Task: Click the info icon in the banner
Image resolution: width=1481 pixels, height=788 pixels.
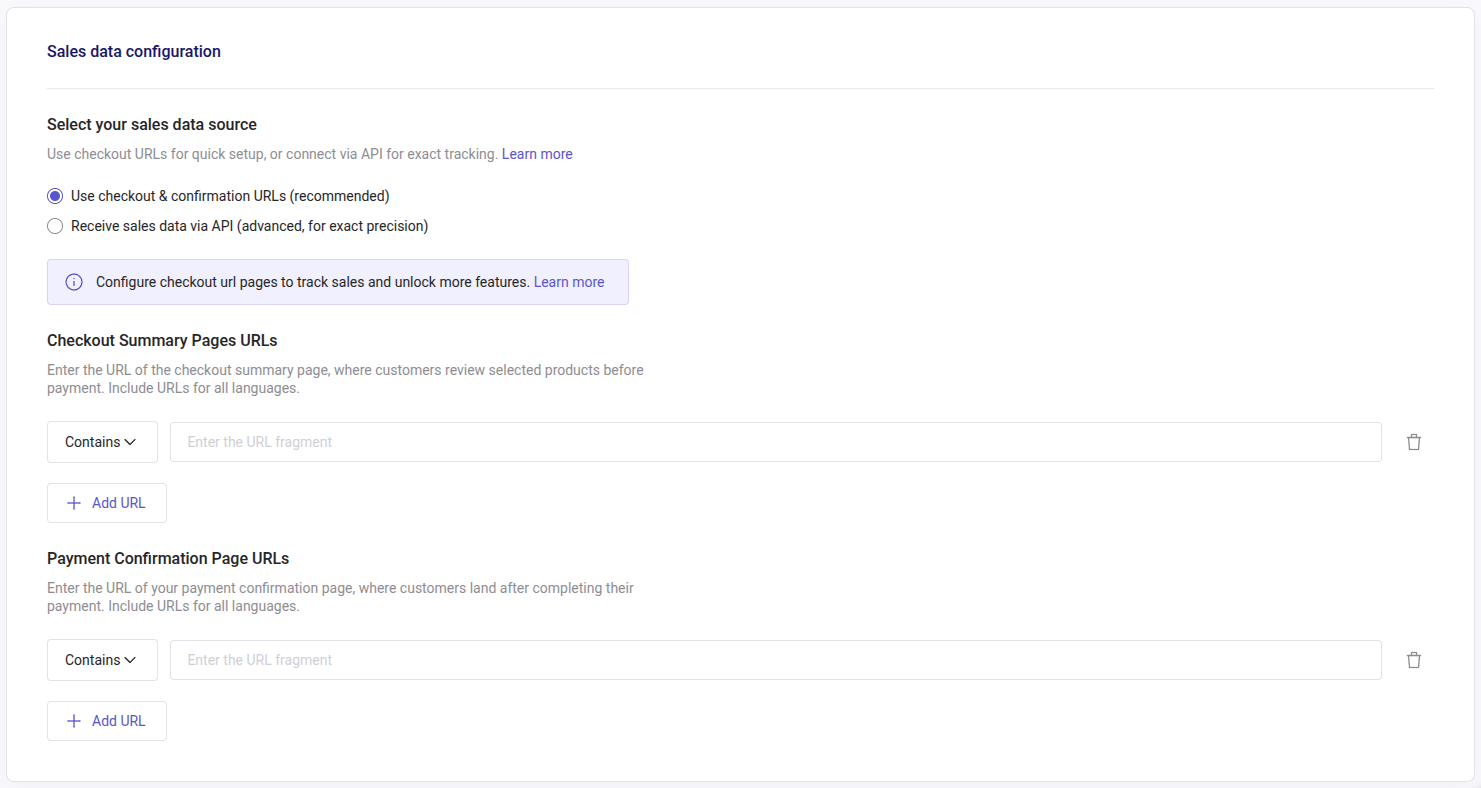Action: (74, 282)
